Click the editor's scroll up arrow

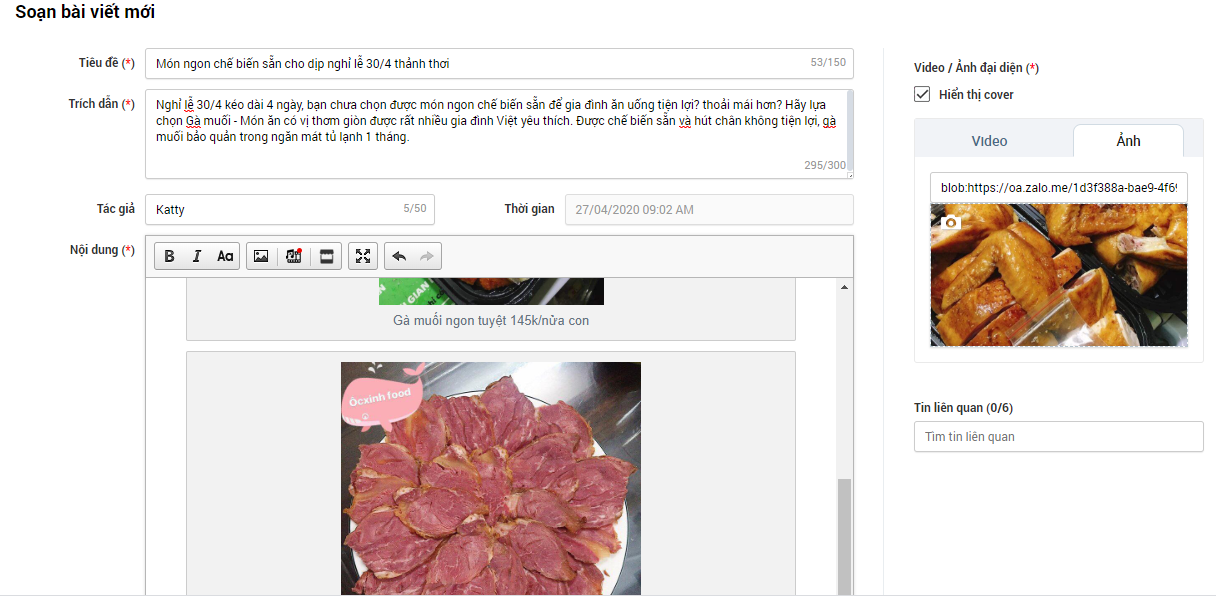(x=844, y=287)
